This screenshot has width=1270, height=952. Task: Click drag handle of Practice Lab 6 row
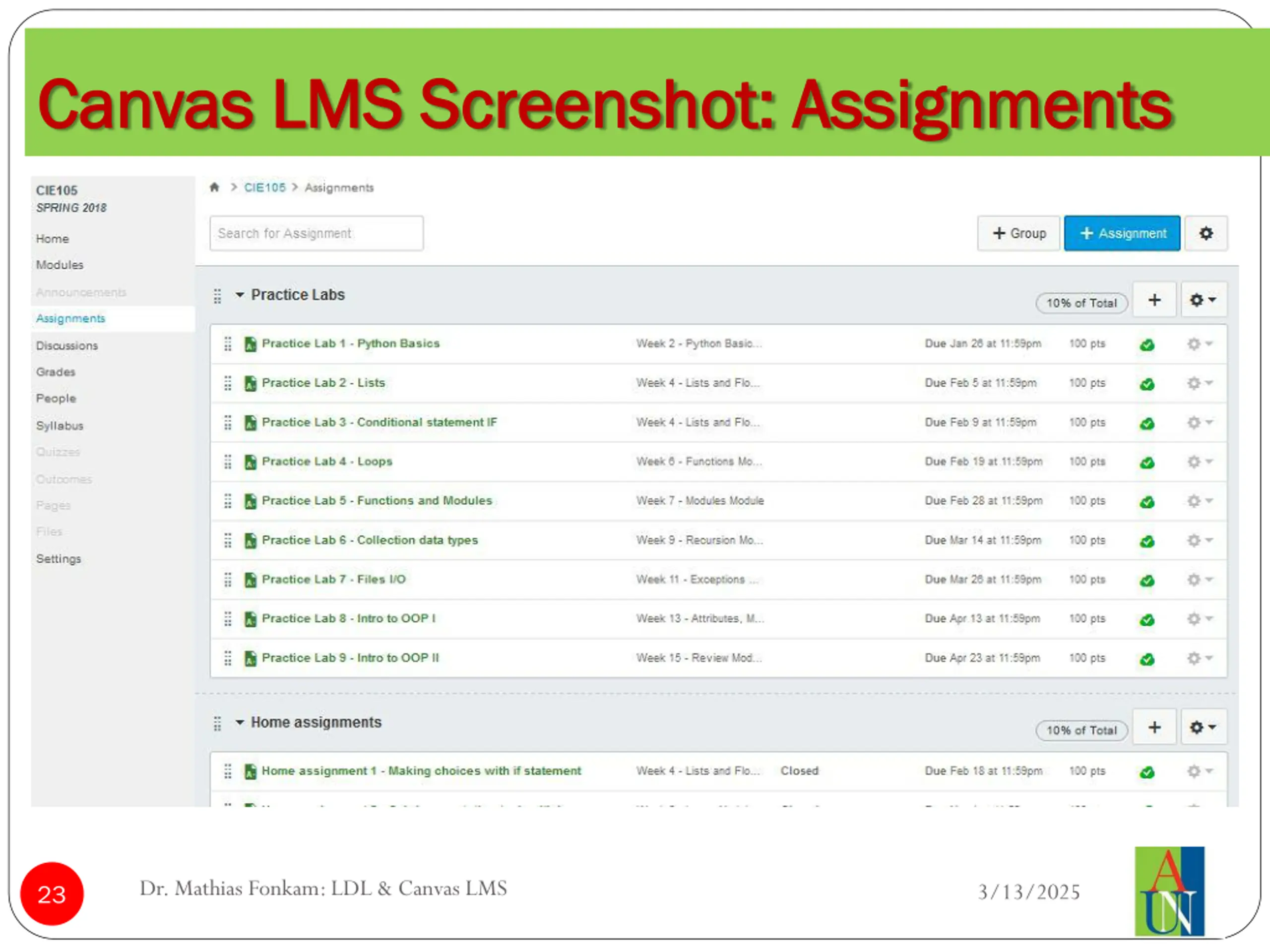point(228,540)
